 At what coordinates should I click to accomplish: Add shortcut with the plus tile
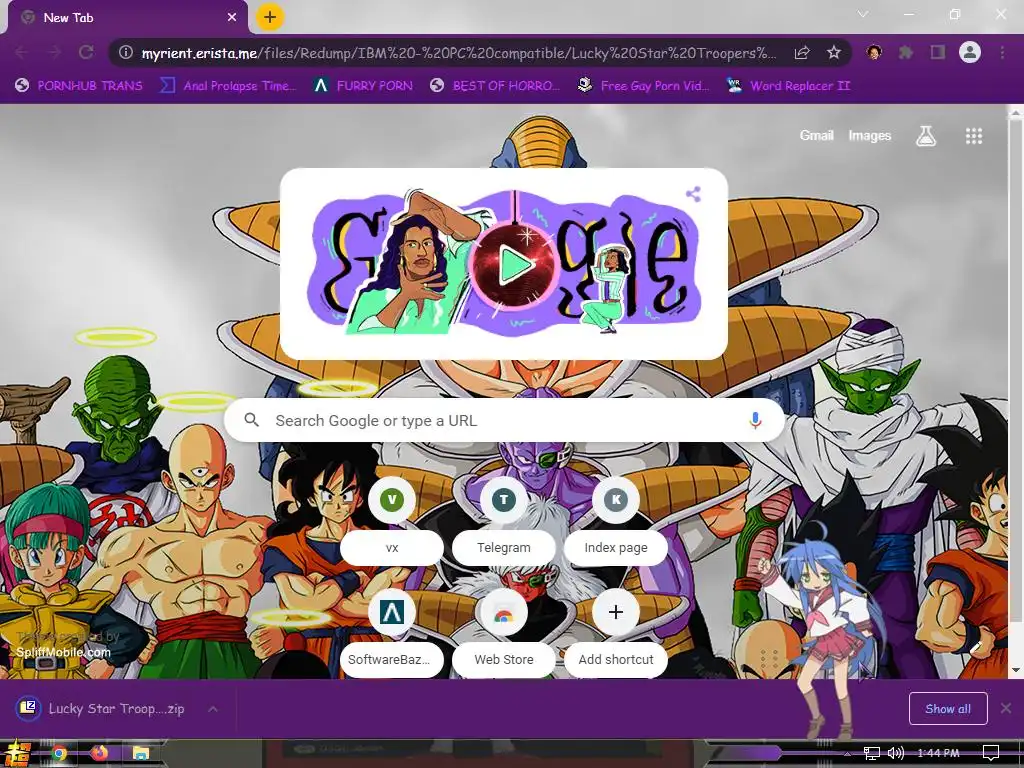[616, 632]
